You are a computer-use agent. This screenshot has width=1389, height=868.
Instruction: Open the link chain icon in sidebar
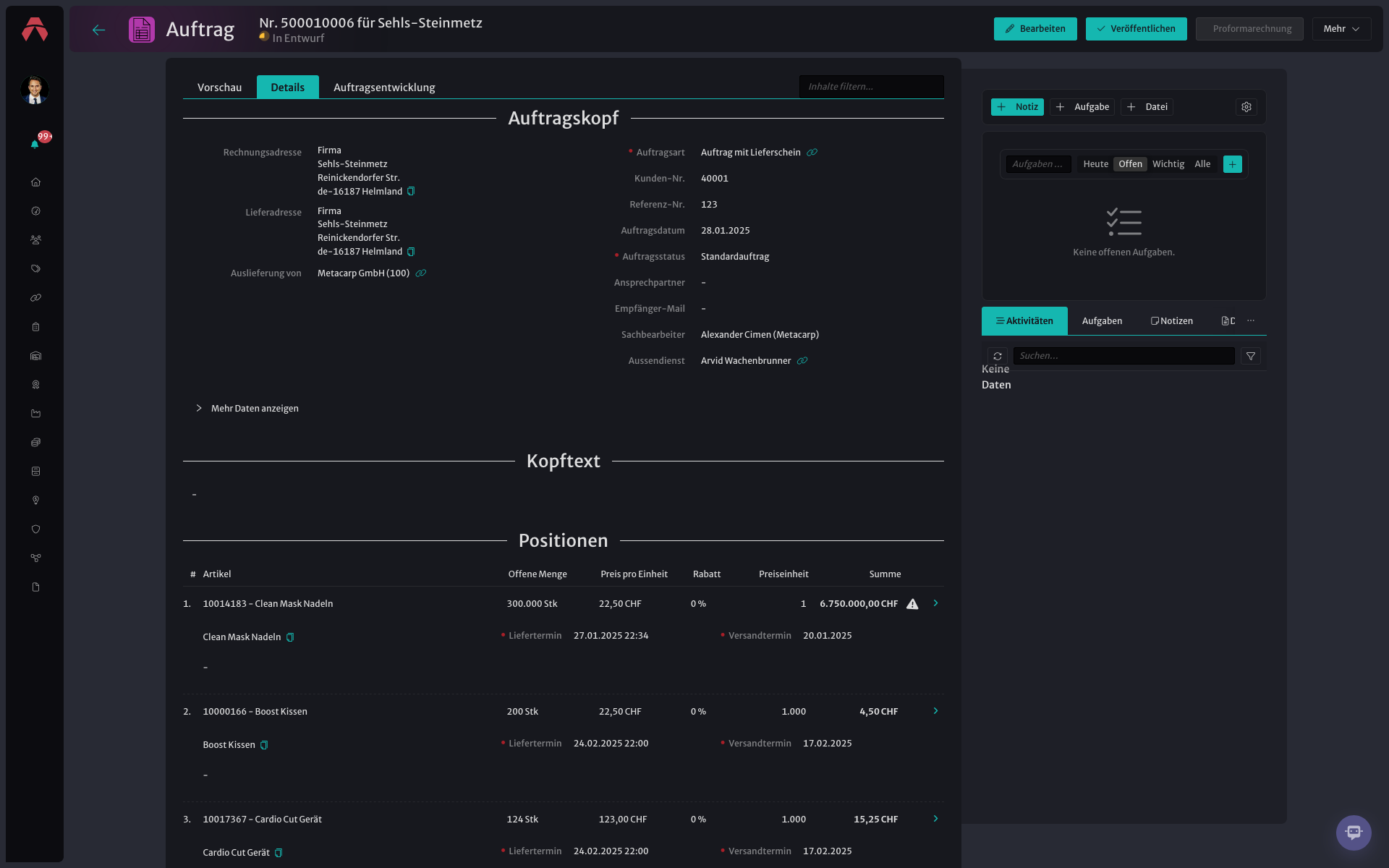coord(35,298)
